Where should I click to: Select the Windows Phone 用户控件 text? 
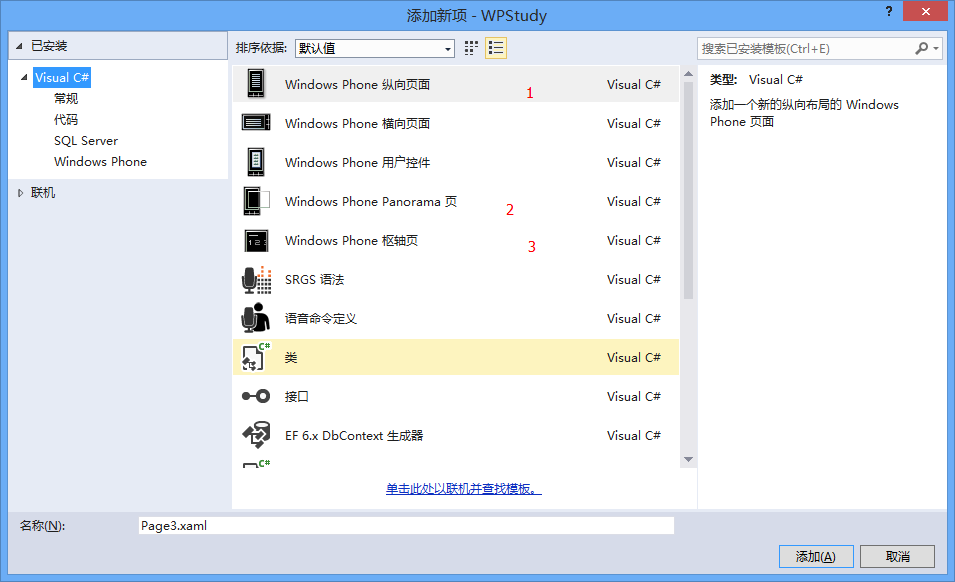(x=358, y=162)
